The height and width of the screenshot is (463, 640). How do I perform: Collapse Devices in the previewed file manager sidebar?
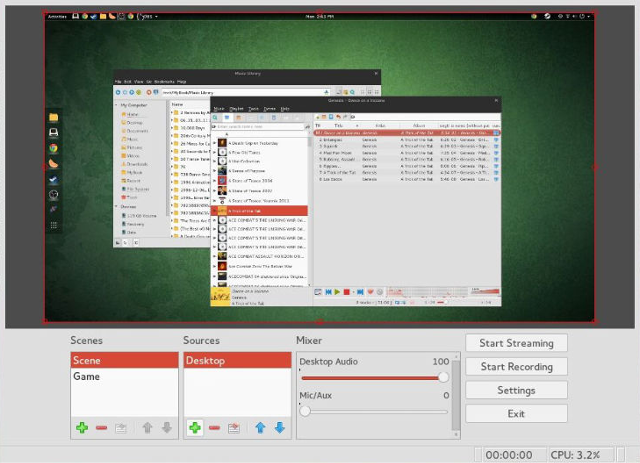pyautogui.click(x=116, y=207)
